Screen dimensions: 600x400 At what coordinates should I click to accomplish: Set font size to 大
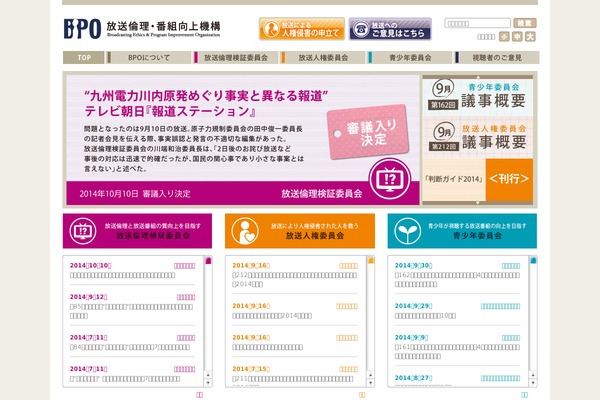click(530, 37)
